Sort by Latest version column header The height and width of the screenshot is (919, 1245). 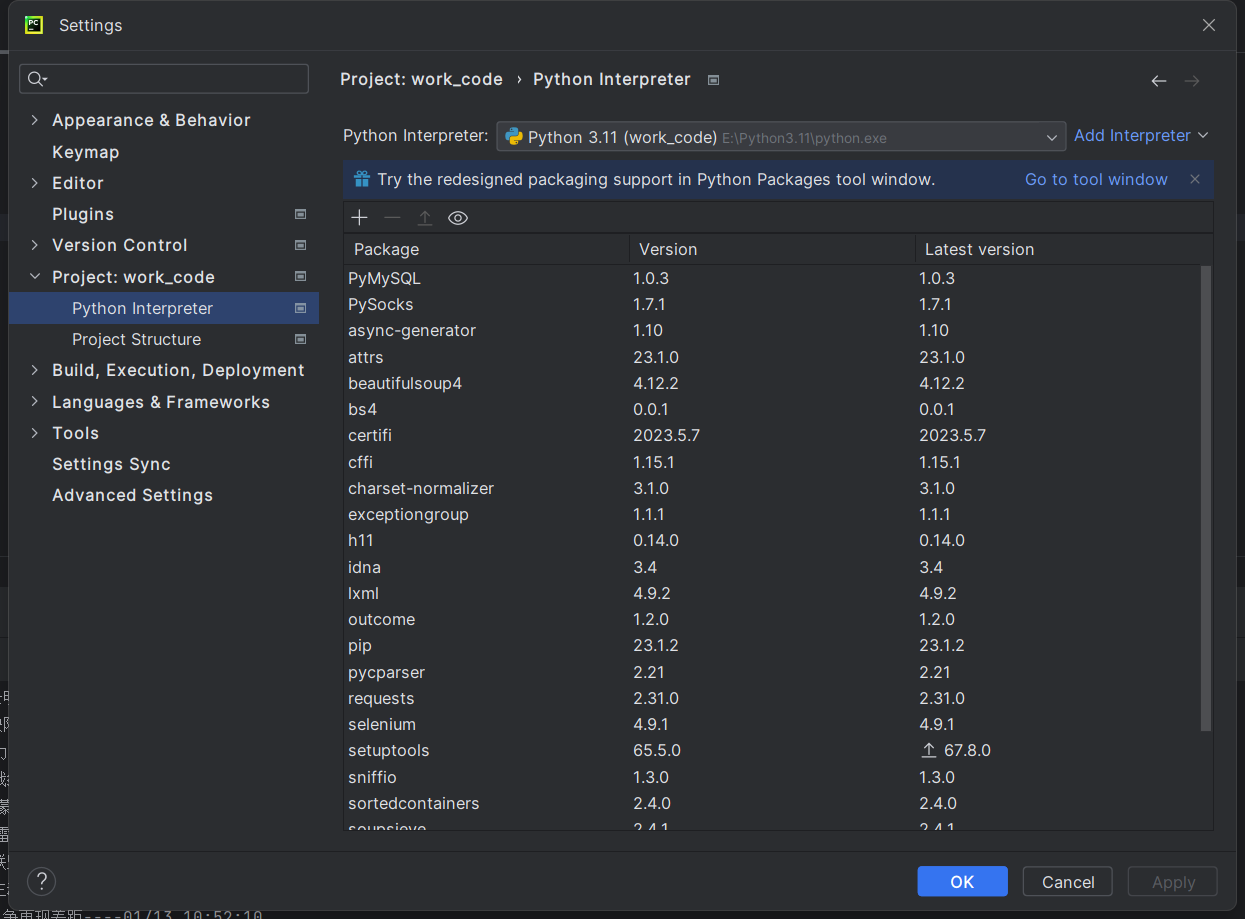coord(1063,249)
